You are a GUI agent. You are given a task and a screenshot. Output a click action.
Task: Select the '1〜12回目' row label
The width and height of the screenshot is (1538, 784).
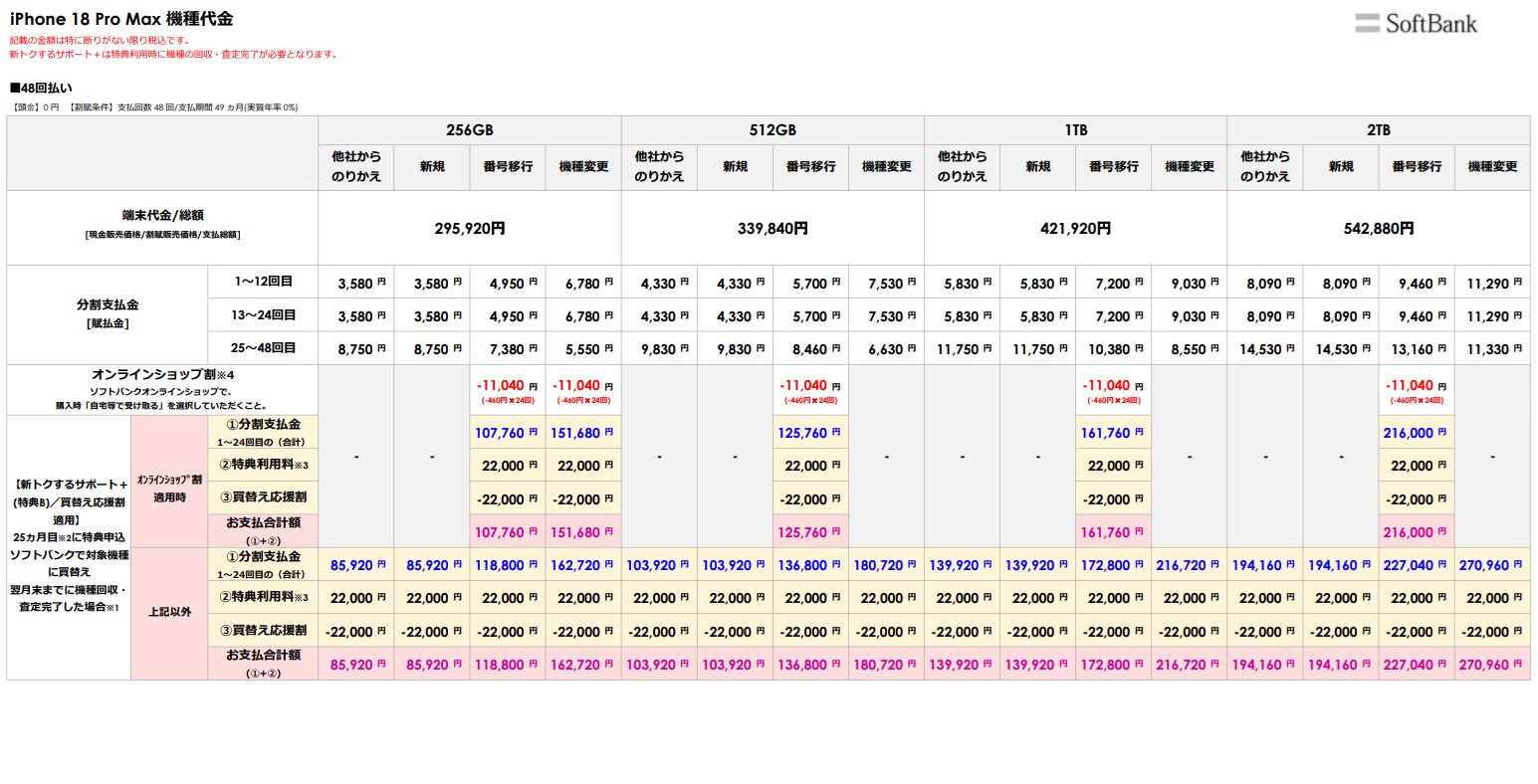[264, 283]
